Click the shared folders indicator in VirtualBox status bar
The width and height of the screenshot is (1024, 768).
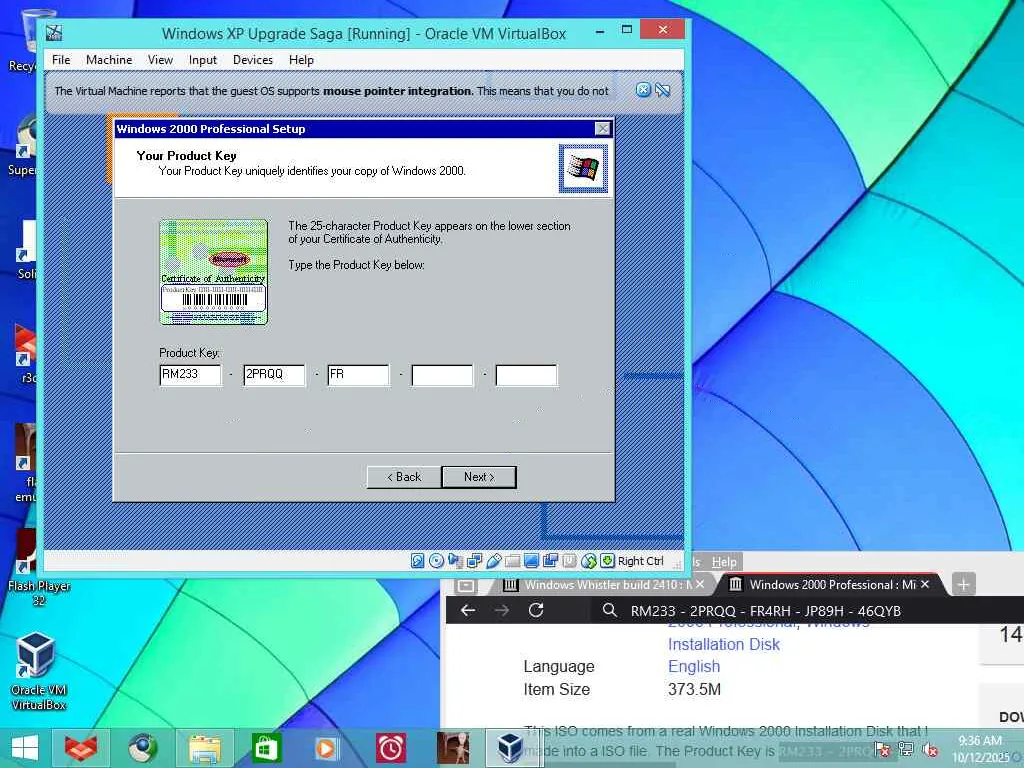coord(513,560)
